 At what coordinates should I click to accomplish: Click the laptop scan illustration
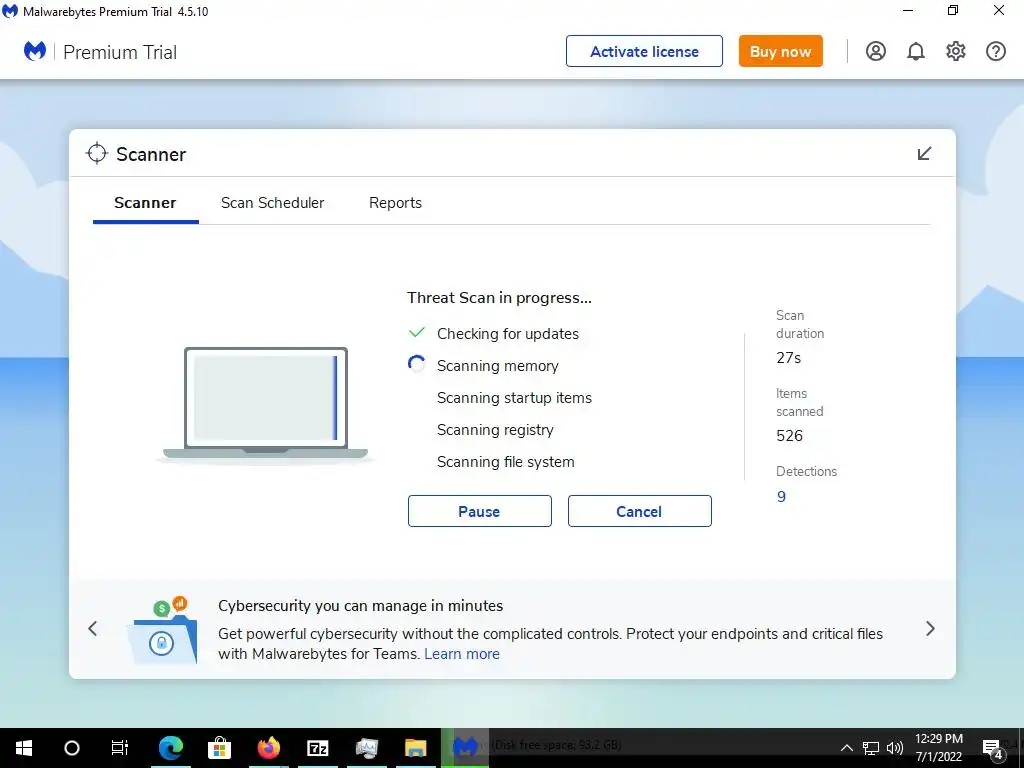[265, 404]
